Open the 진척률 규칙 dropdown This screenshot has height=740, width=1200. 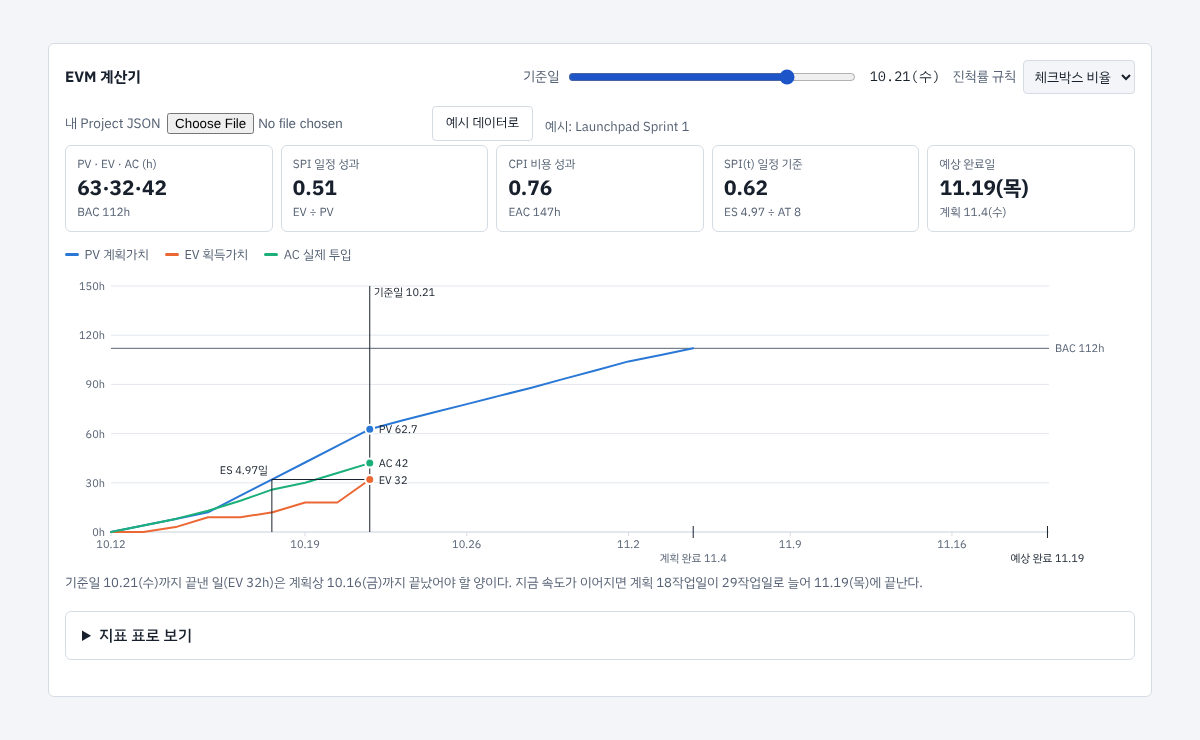pos(1078,77)
